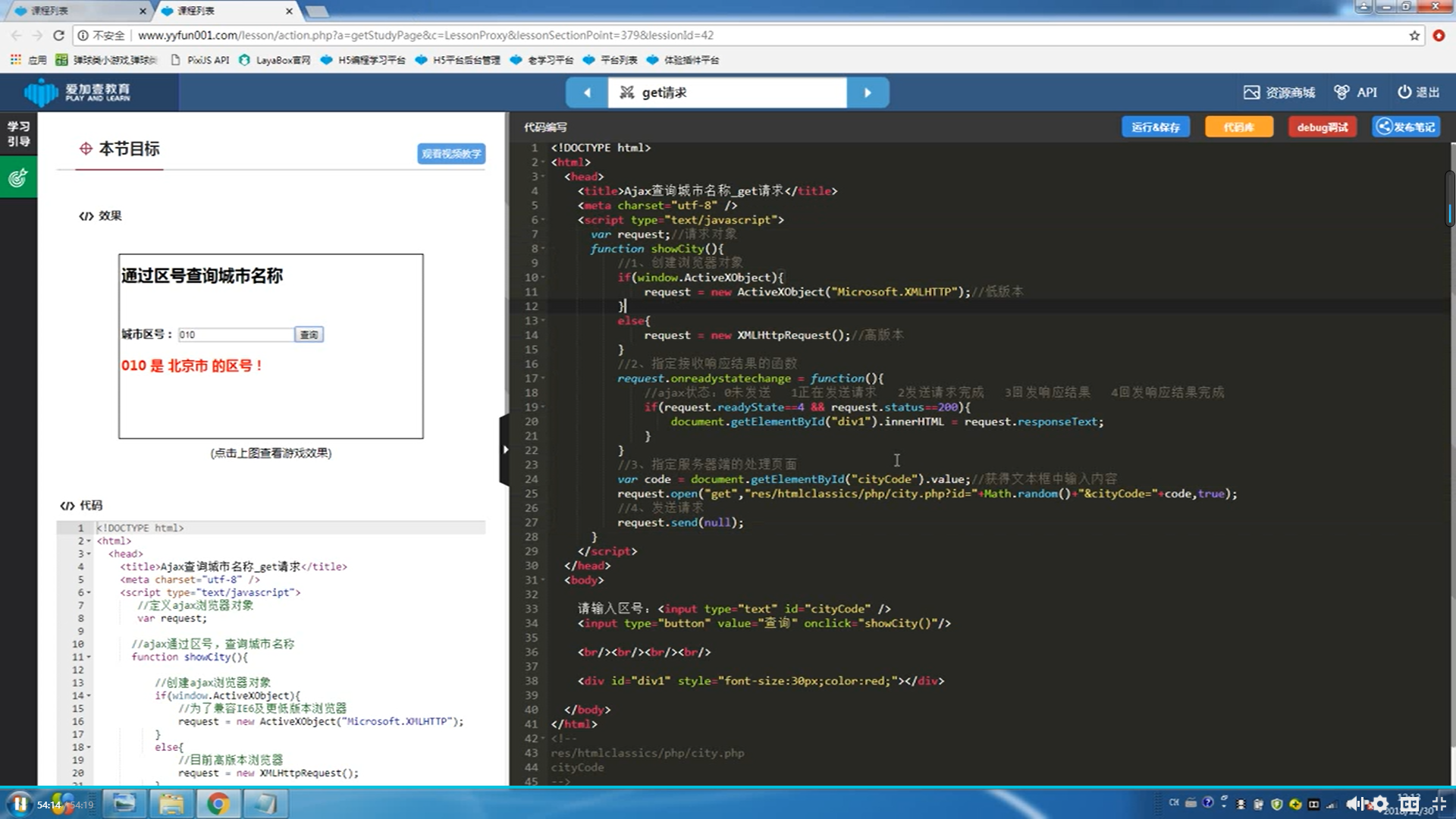This screenshot has height=819, width=1456.
Task: Open the 学习引导 sidebar item
Action: pyautogui.click(x=18, y=134)
